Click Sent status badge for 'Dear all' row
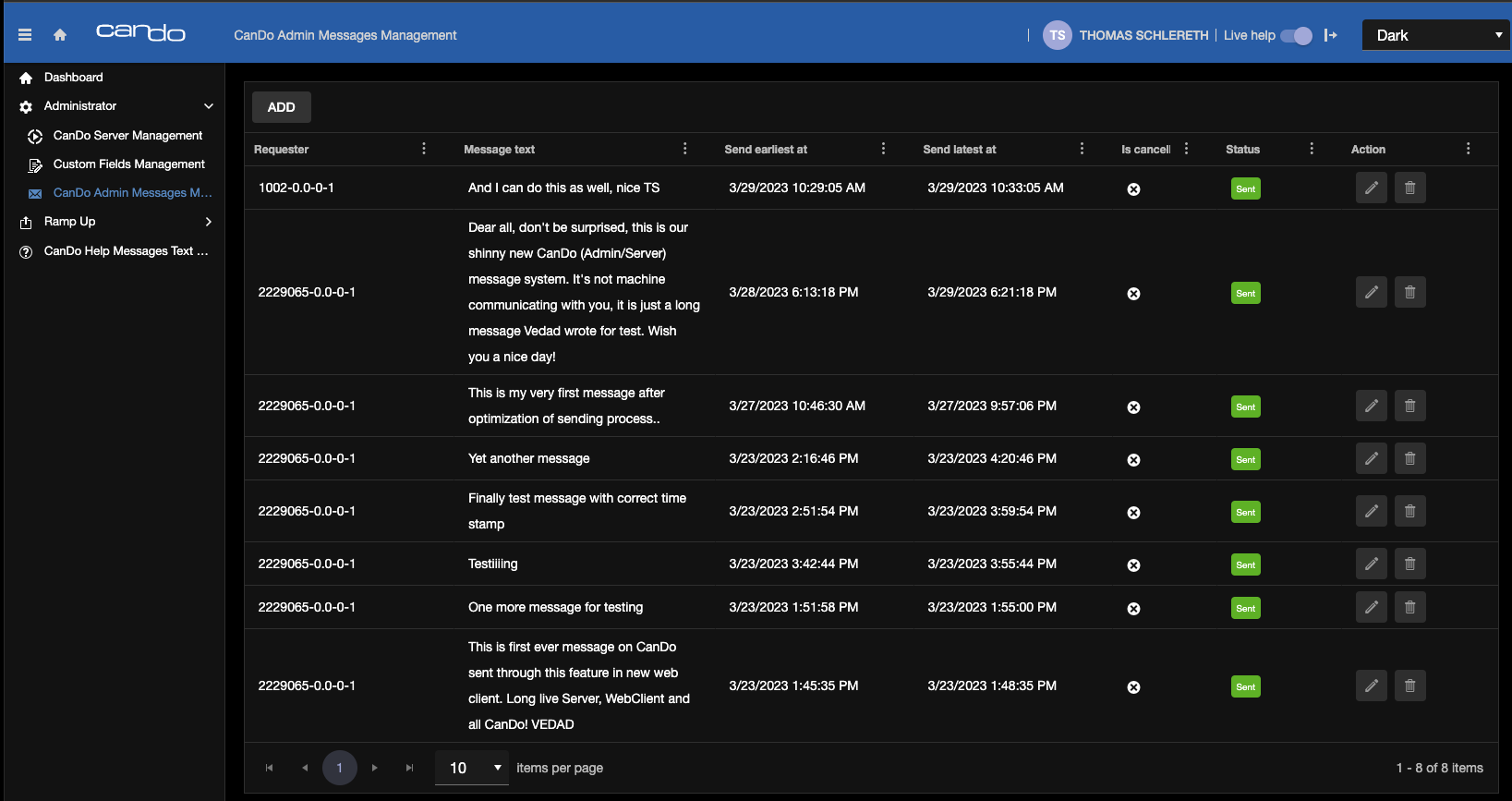This screenshot has width=1512, height=801. (x=1246, y=293)
